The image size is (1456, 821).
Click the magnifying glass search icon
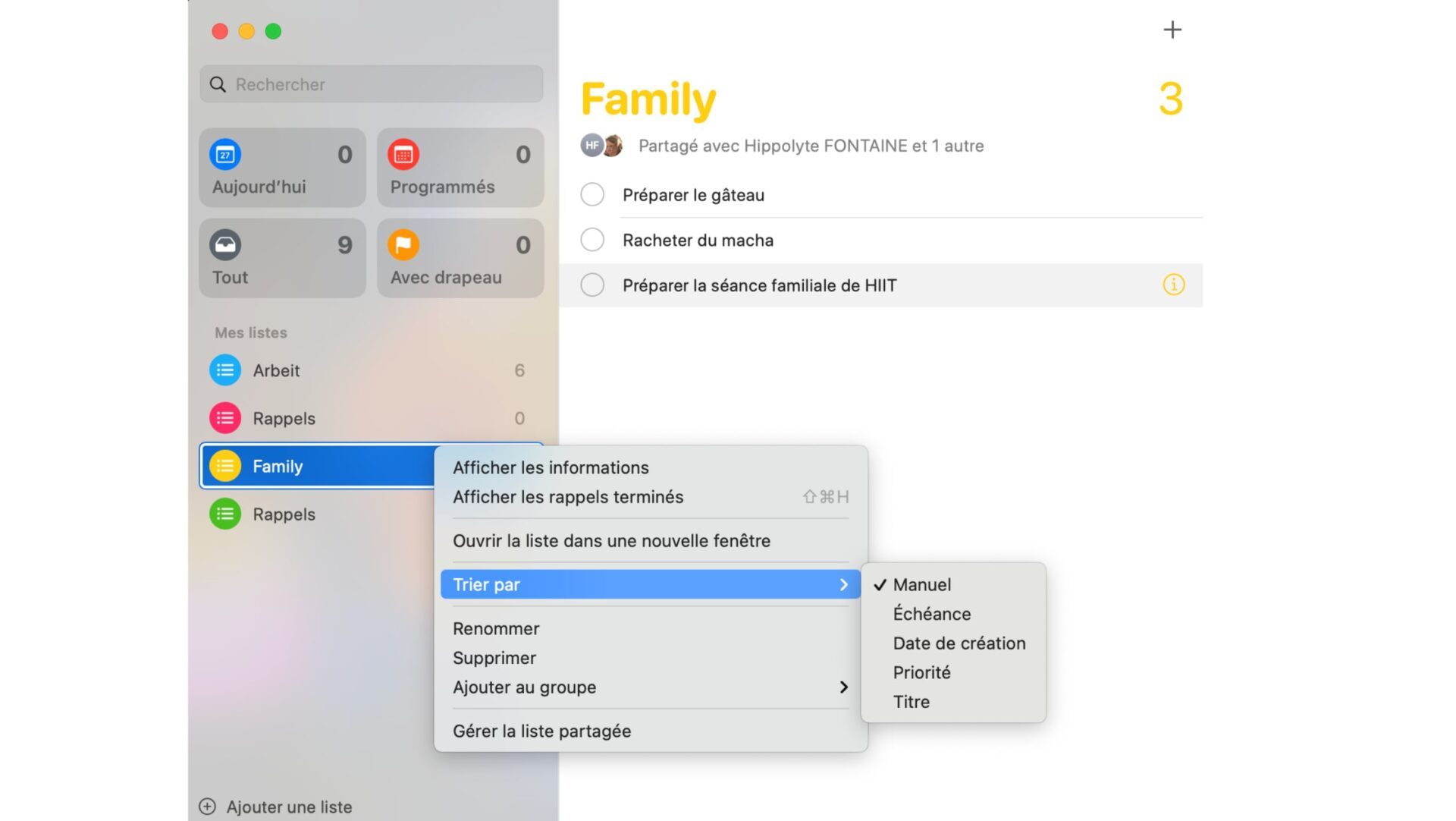pos(218,84)
